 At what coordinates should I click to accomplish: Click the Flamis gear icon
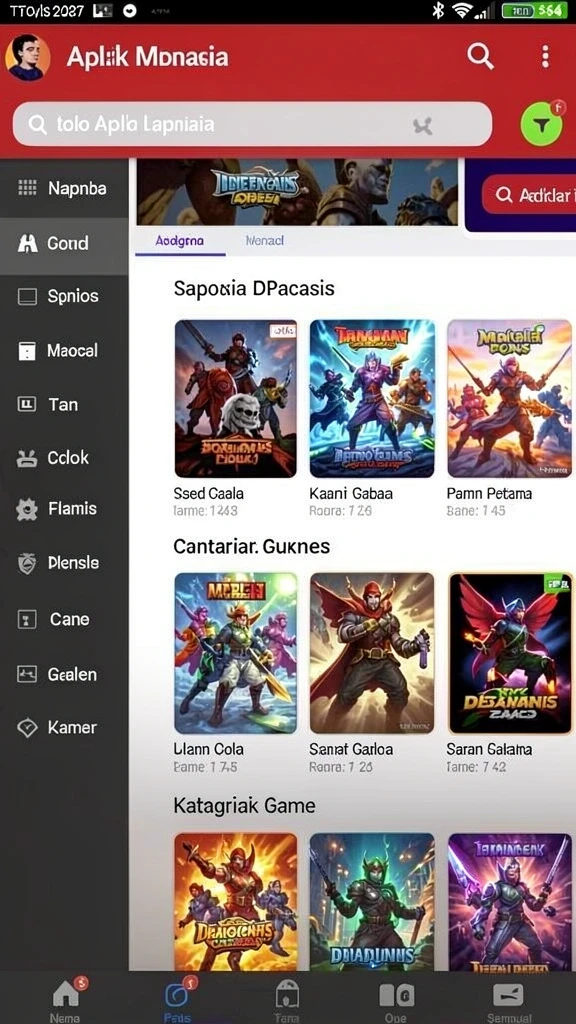click(x=27, y=509)
